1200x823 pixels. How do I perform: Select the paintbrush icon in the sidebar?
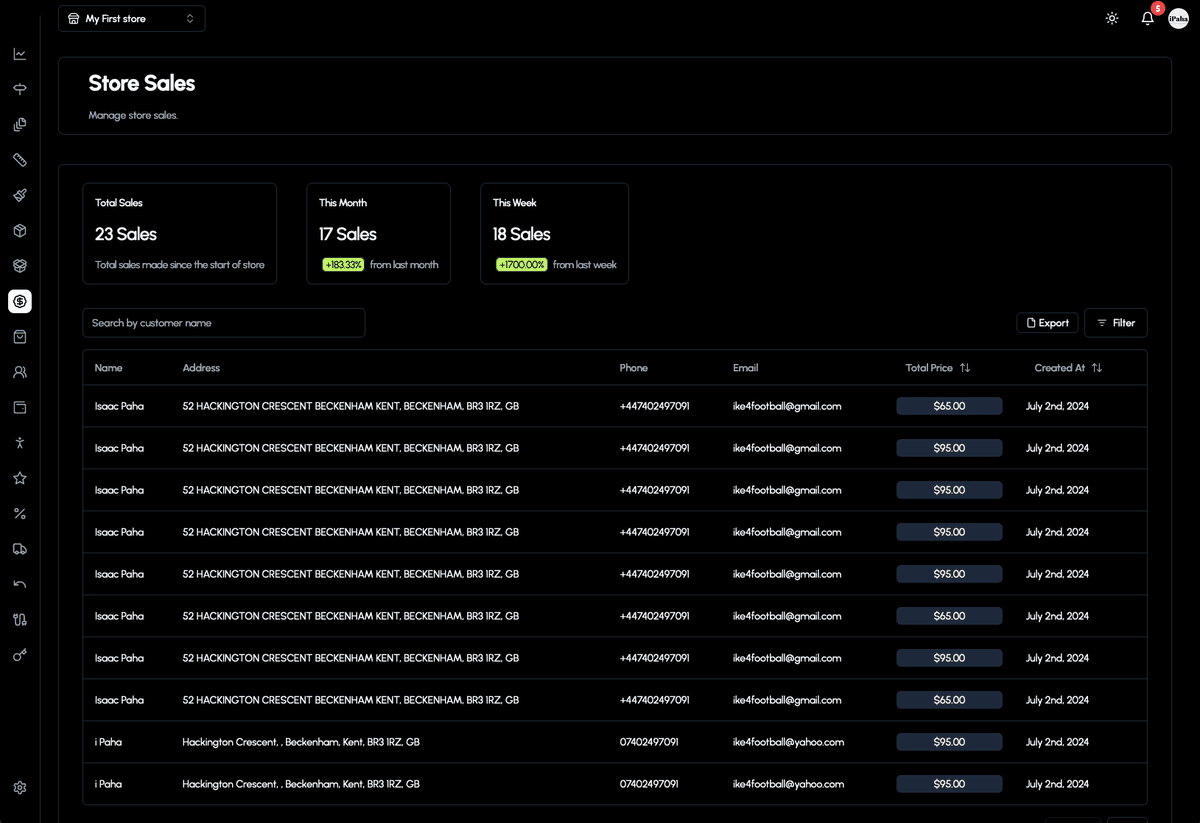(20, 195)
